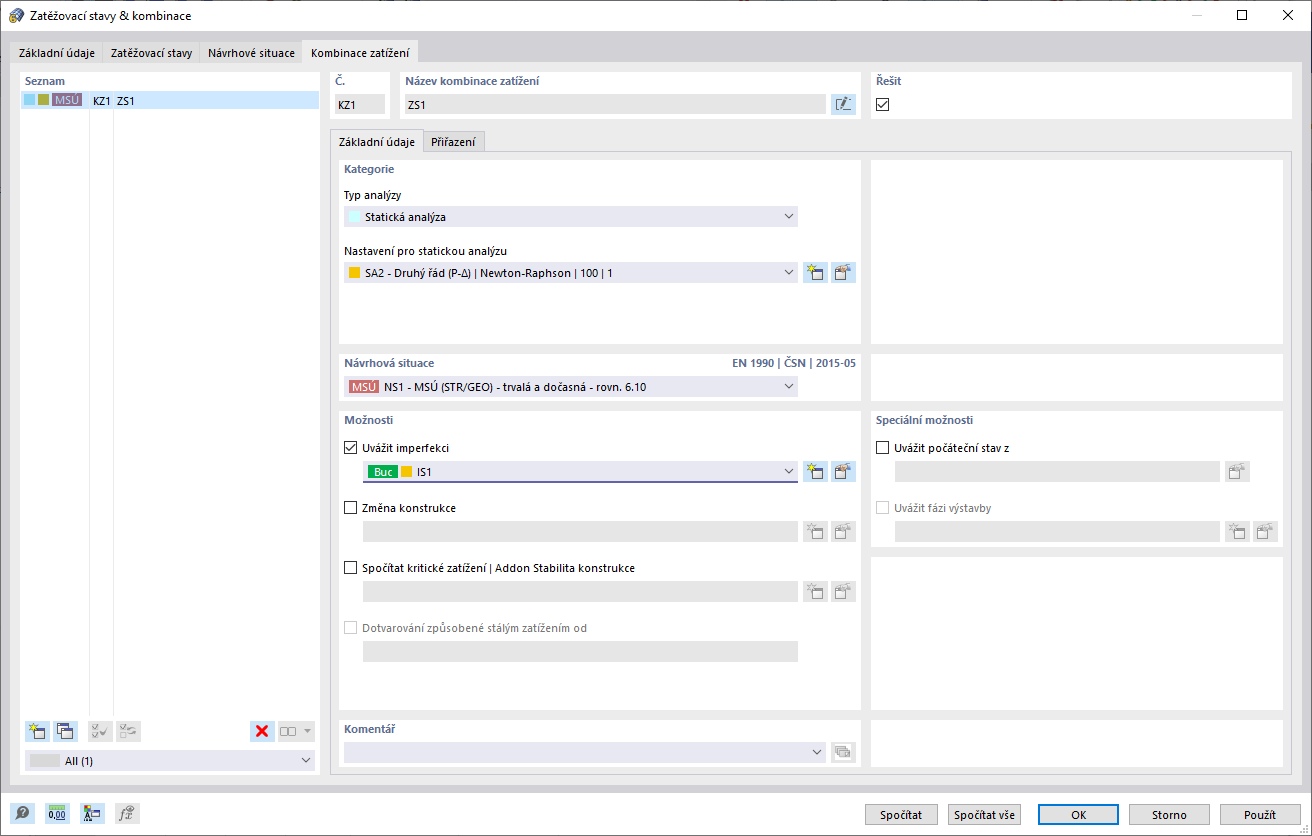1312x836 pixels.
Task: Delete the selected load combination
Action: pos(262,731)
